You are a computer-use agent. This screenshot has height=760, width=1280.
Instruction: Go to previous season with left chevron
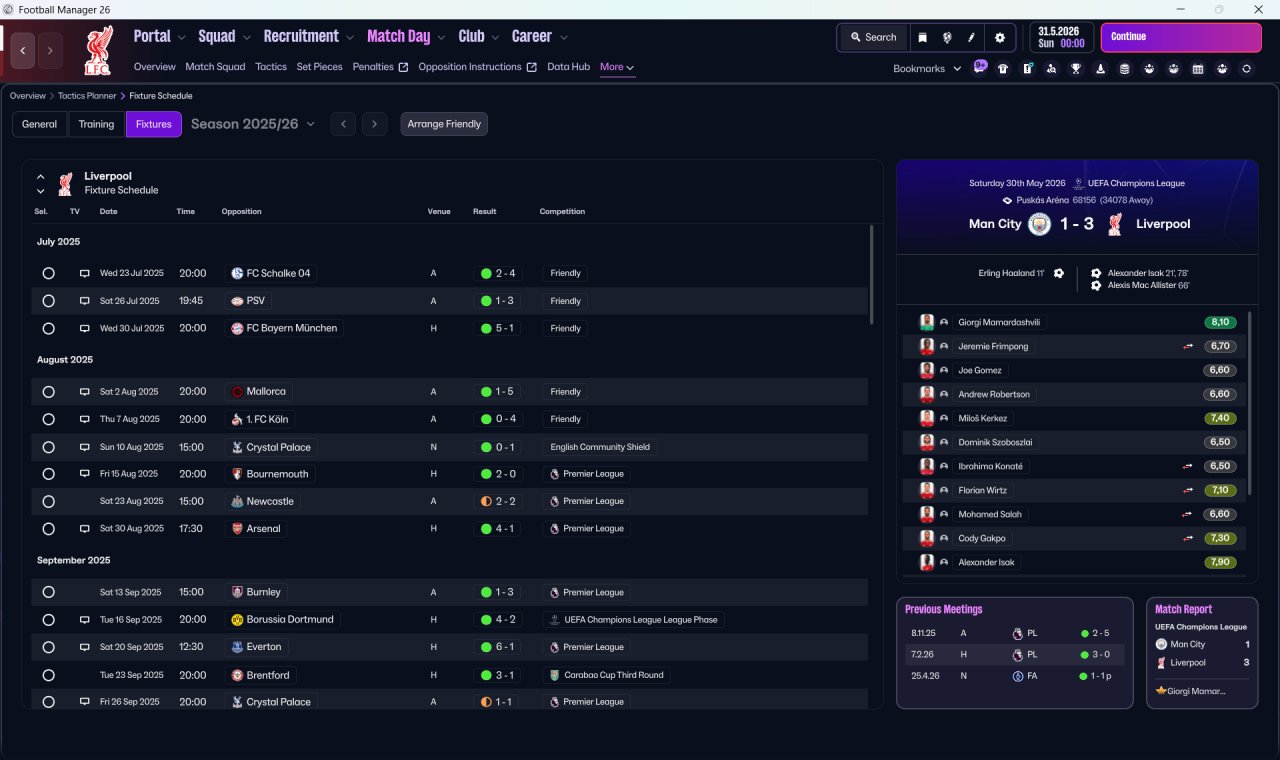[x=343, y=124]
